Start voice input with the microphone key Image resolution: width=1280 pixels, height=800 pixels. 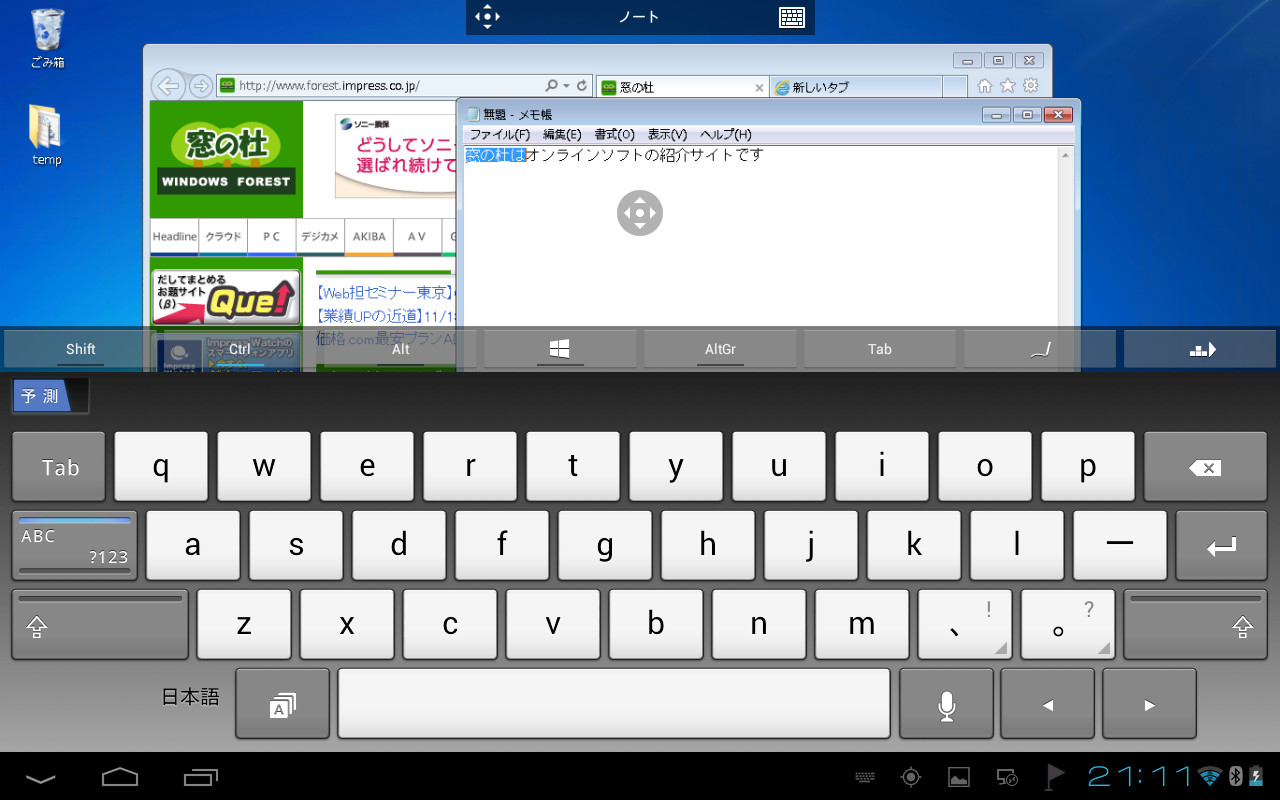(946, 704)
